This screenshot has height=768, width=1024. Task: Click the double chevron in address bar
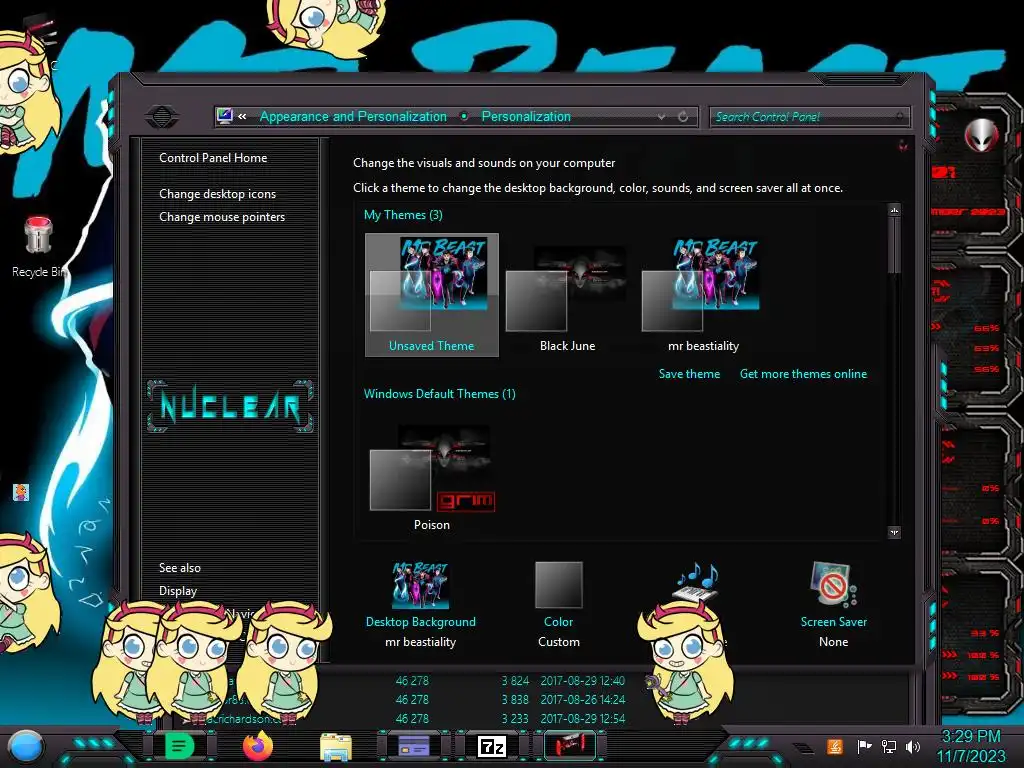click(242, 116)
